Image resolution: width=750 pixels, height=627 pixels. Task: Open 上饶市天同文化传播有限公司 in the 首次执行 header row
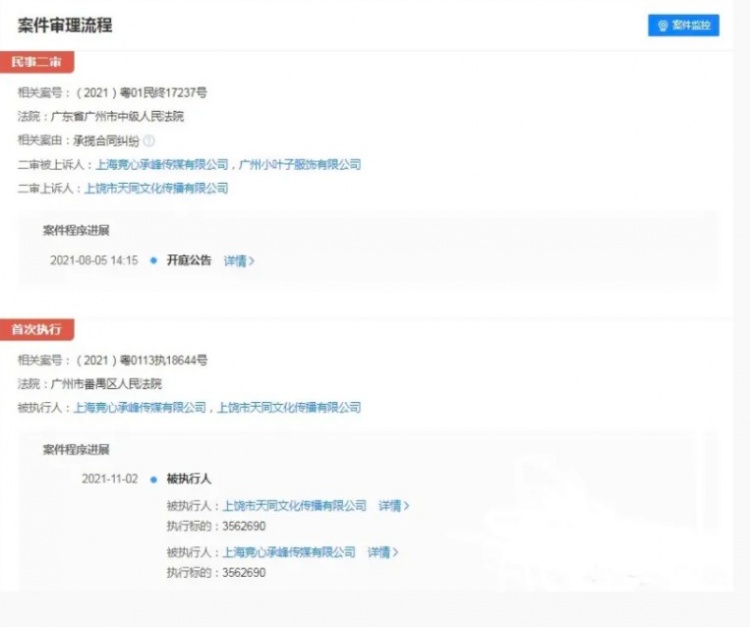[x=289, y=408]
